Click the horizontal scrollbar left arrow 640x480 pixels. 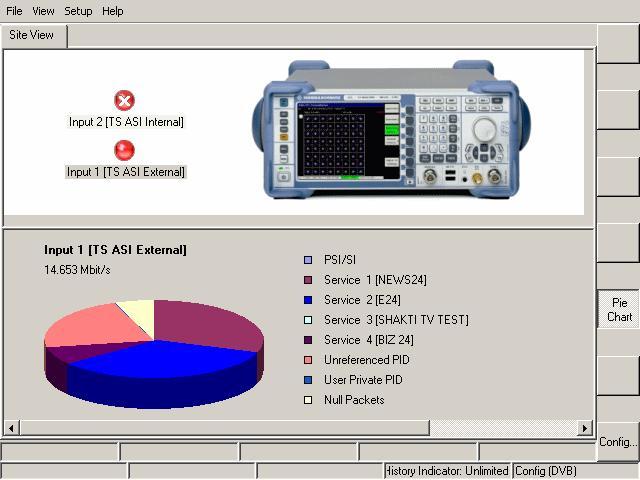[11, 428]
